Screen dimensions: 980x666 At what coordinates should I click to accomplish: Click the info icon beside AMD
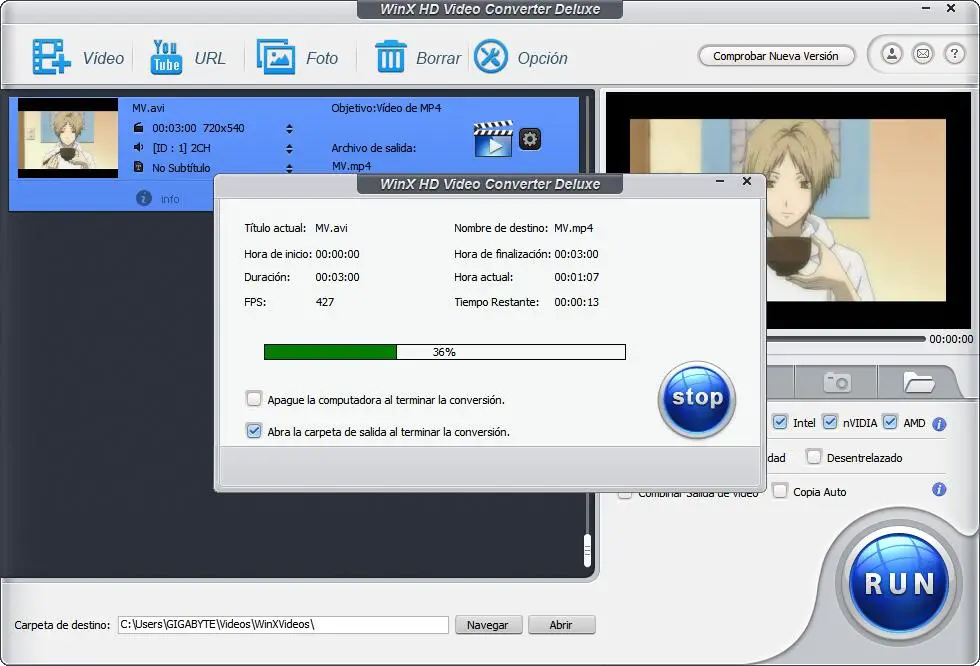coord(939,424)
